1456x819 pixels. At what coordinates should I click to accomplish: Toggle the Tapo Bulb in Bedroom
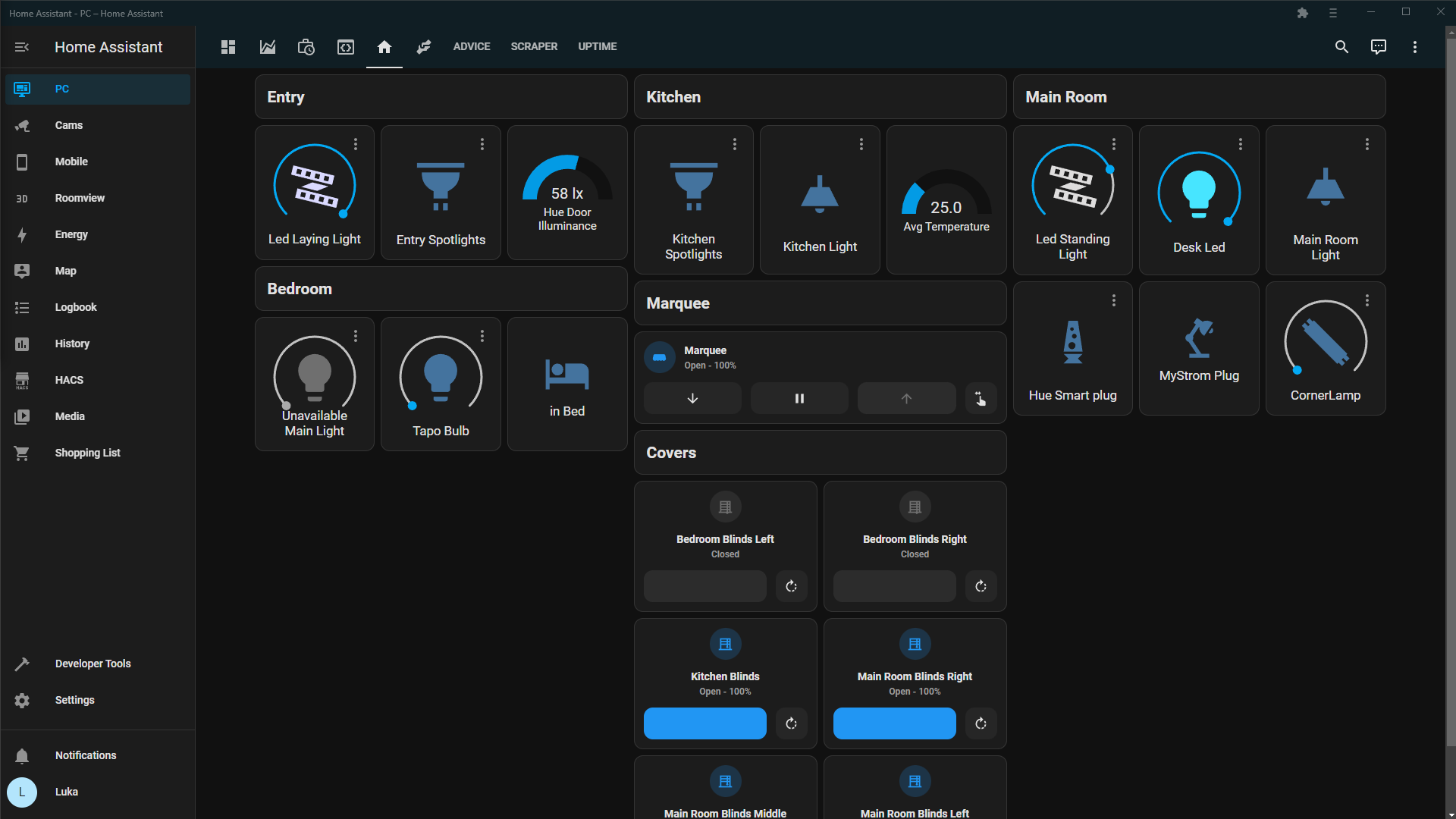click(x=440, y=375)
